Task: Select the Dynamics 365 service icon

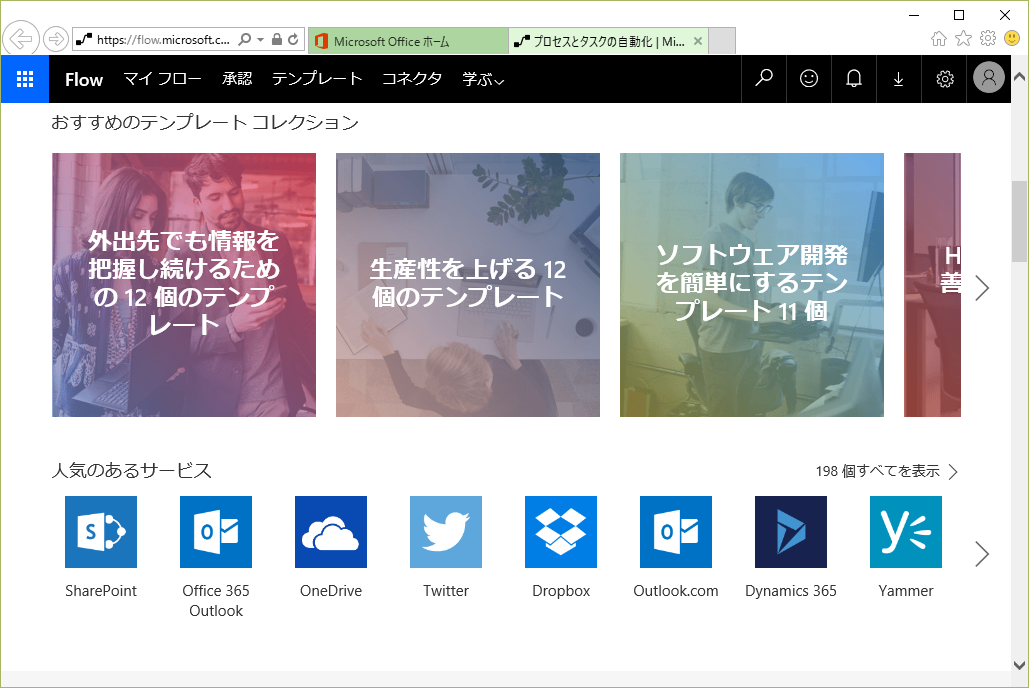Action: point(791,532)
